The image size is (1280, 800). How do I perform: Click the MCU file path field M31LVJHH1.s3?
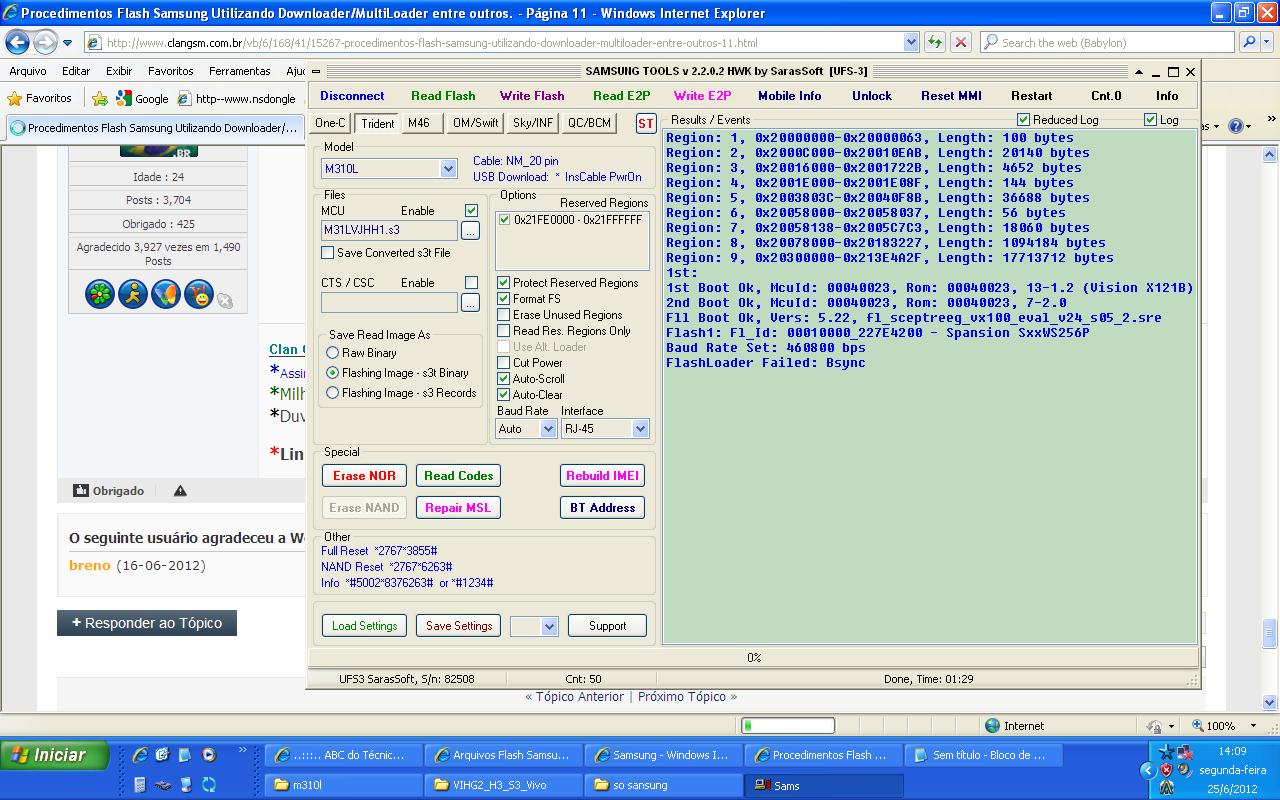point(389,230)
